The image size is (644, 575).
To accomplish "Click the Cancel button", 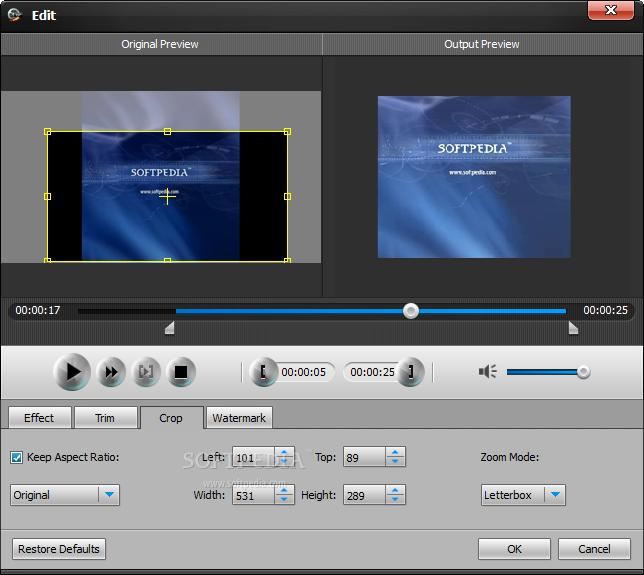I will [x=594, y=549].
